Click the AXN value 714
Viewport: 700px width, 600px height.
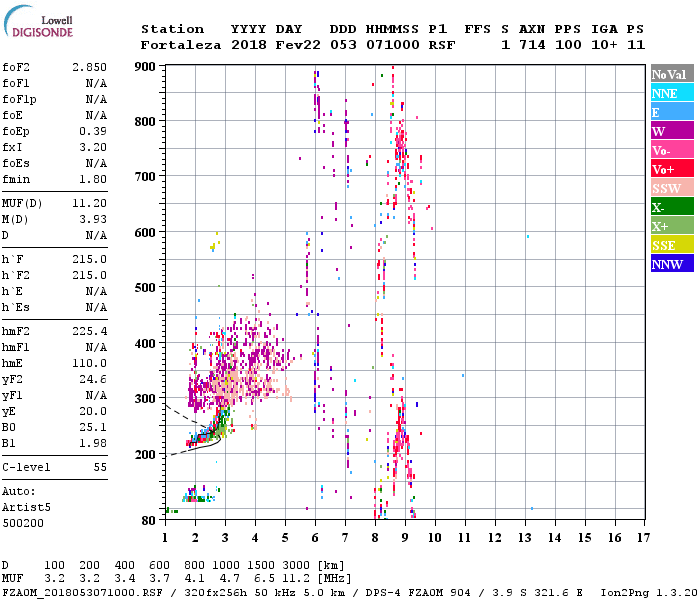point(532,45)
